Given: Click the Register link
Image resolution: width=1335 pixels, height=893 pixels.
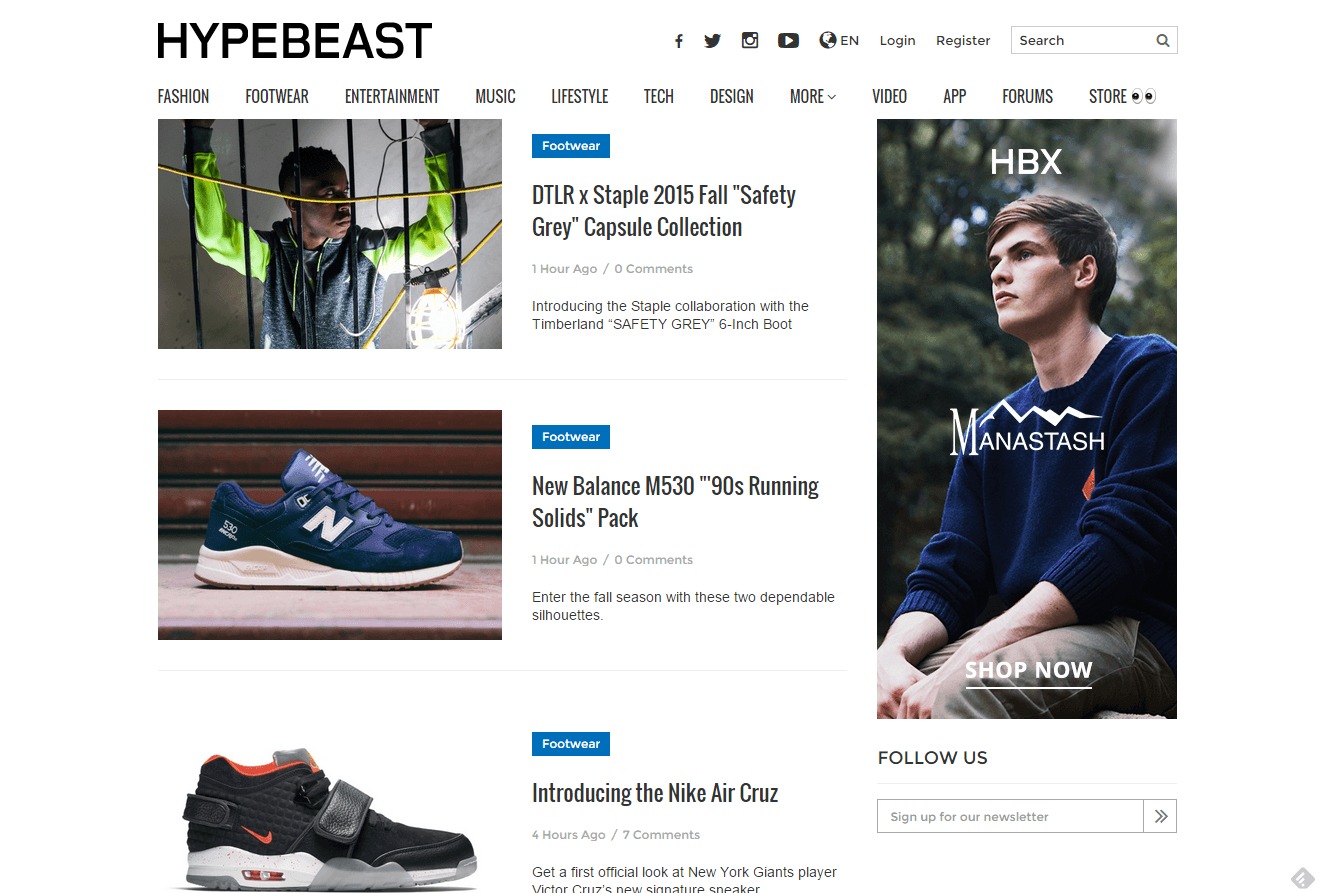Looking at the screenshot, I should click(963, 40).
